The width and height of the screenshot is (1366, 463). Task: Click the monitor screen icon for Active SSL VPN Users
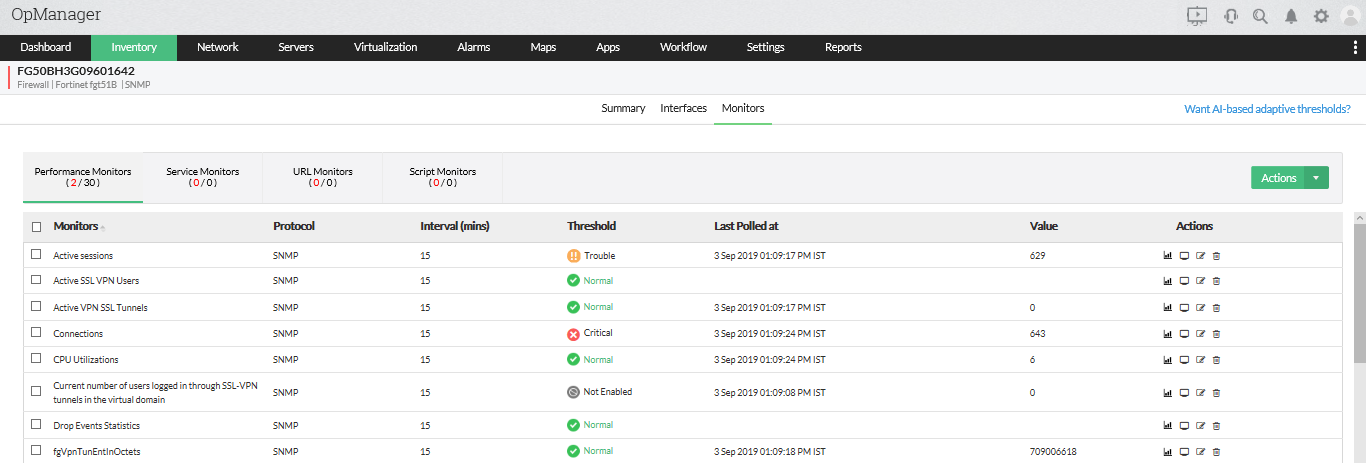tap(1184, 282)
